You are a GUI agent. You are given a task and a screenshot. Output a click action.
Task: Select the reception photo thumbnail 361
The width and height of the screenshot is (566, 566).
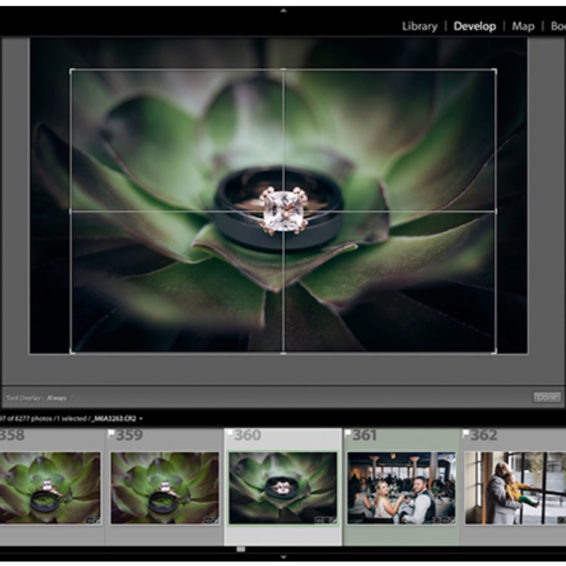click(x=401, y=487)
